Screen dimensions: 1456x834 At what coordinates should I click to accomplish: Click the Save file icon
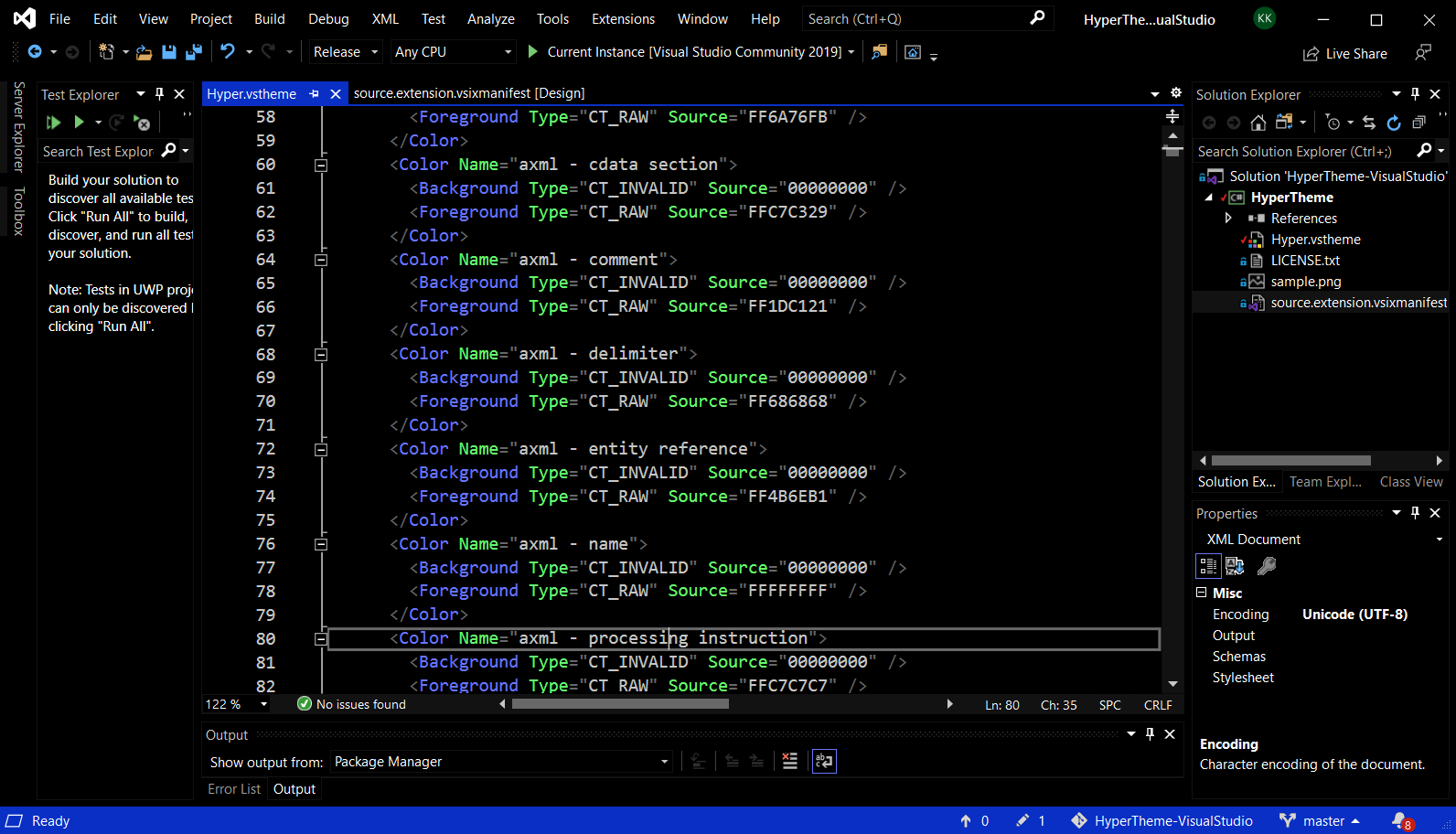169,52
